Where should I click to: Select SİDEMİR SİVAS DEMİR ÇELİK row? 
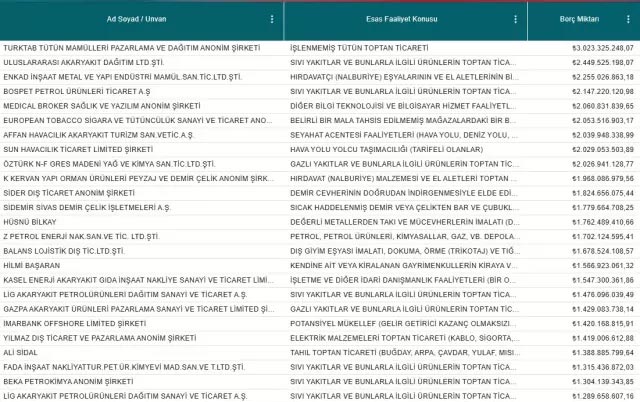point(320,207)
